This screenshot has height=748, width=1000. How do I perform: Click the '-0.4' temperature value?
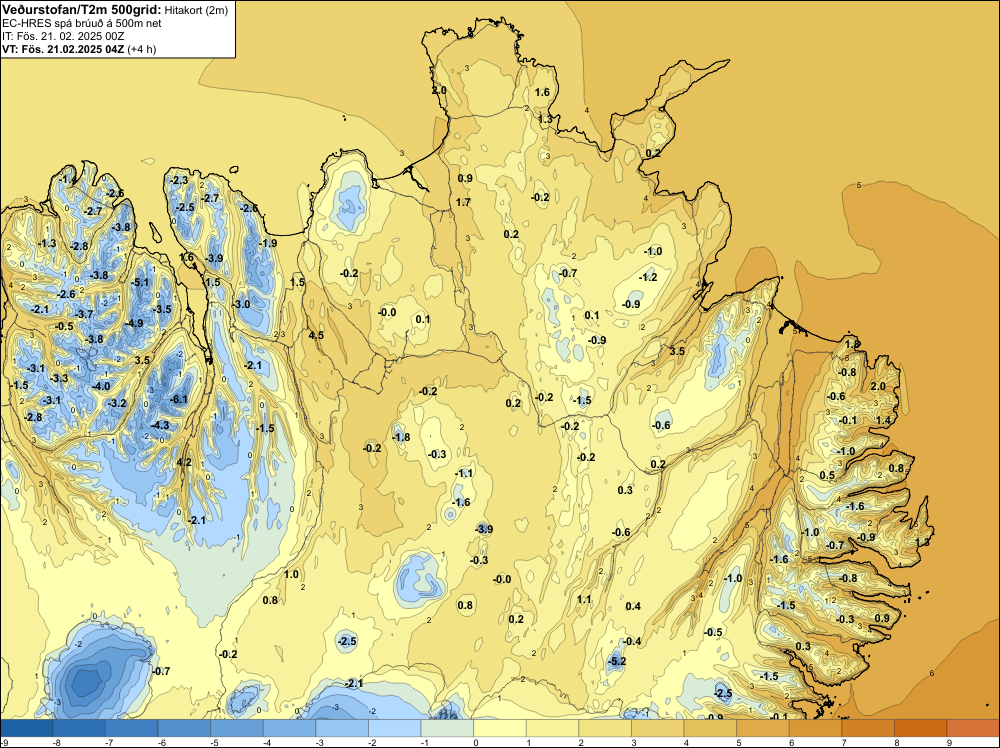[632, 642]
